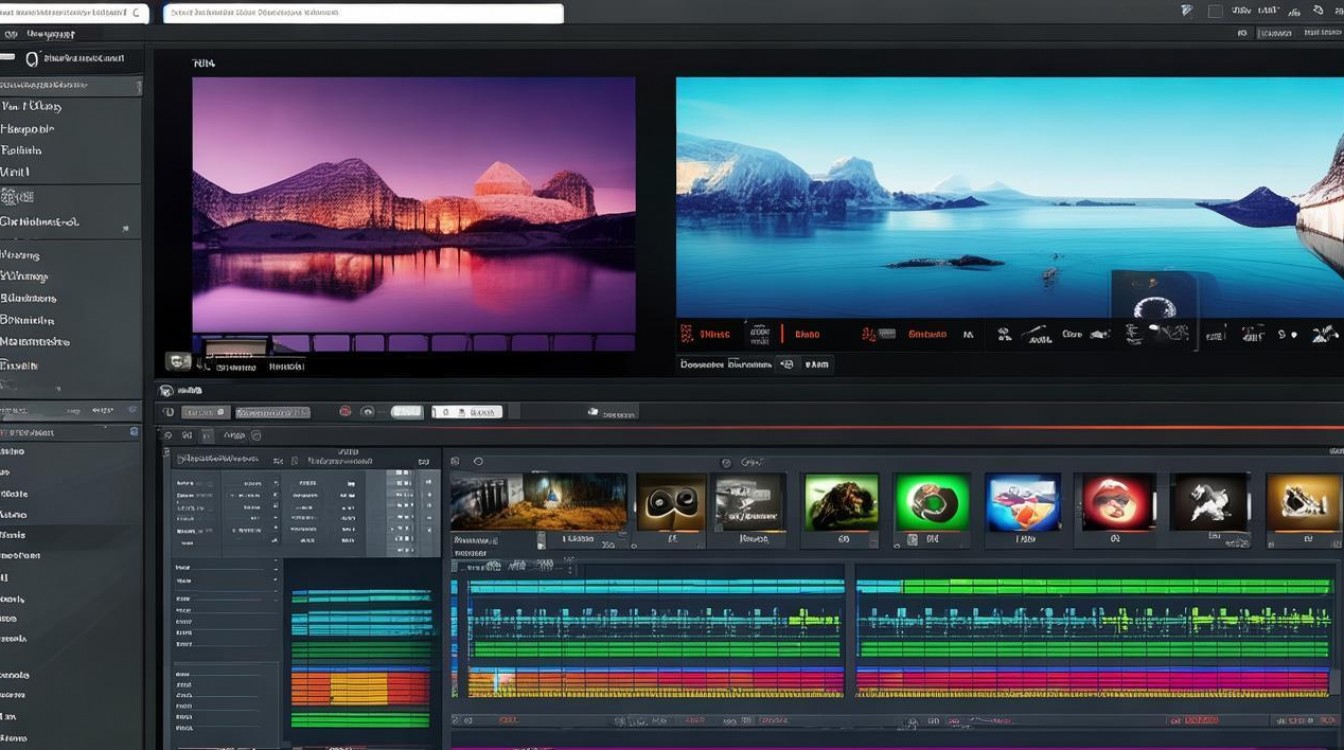
Task: Select the green ring thumbnail
Action: (931, 502)
